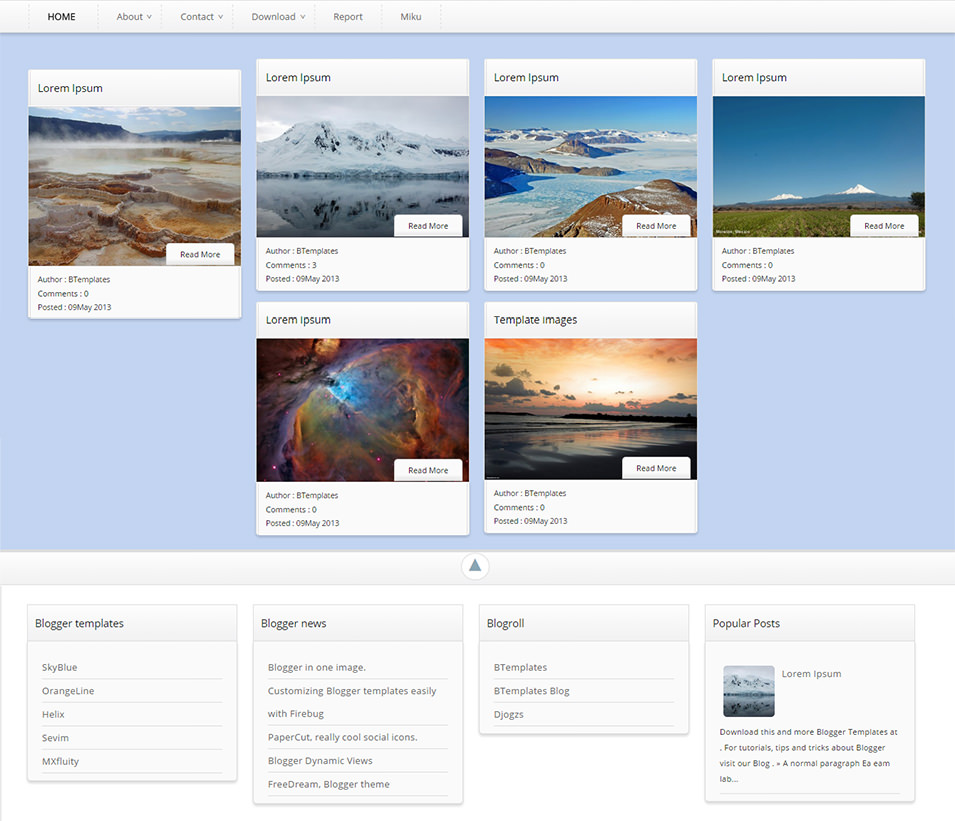This screenshot has width=955, height=821.
Task: Click Read More on the first Lorem Ipsum post
Action: [200, 254]
